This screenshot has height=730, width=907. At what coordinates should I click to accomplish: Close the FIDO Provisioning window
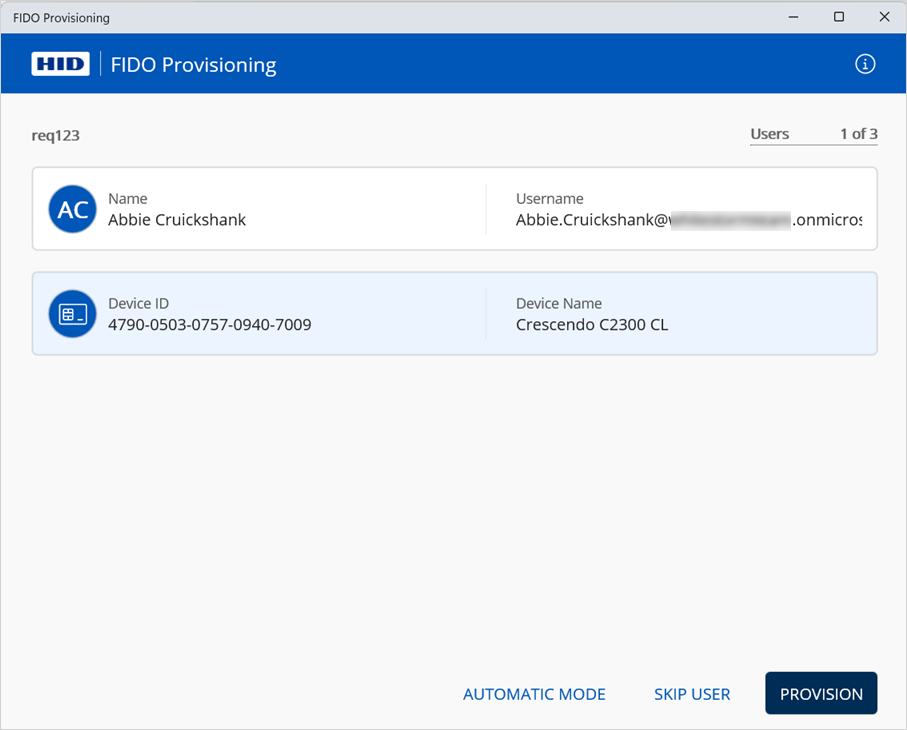tap(884, 17)
